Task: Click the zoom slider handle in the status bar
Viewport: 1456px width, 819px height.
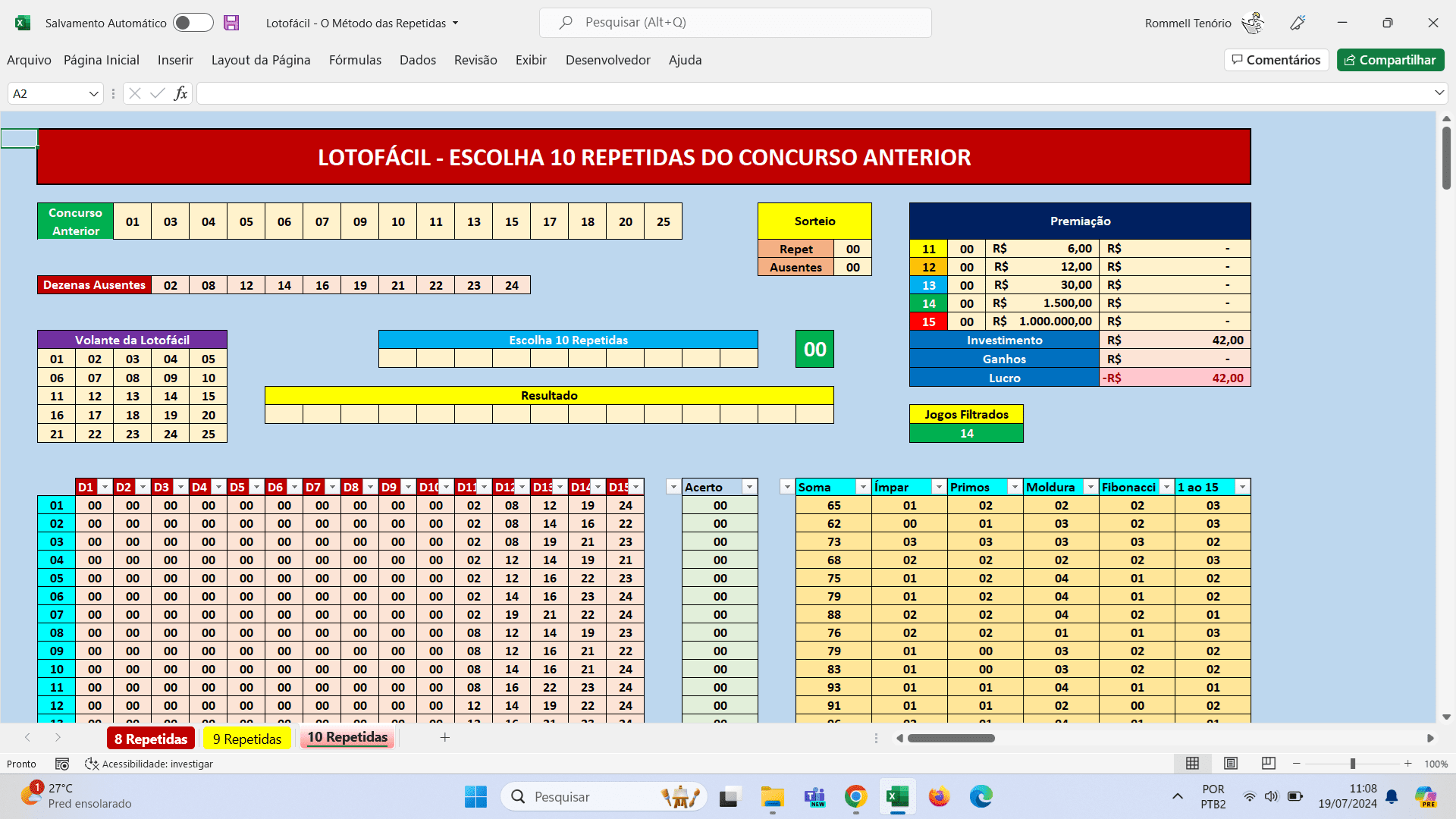Action: [x=1352, y=764]
